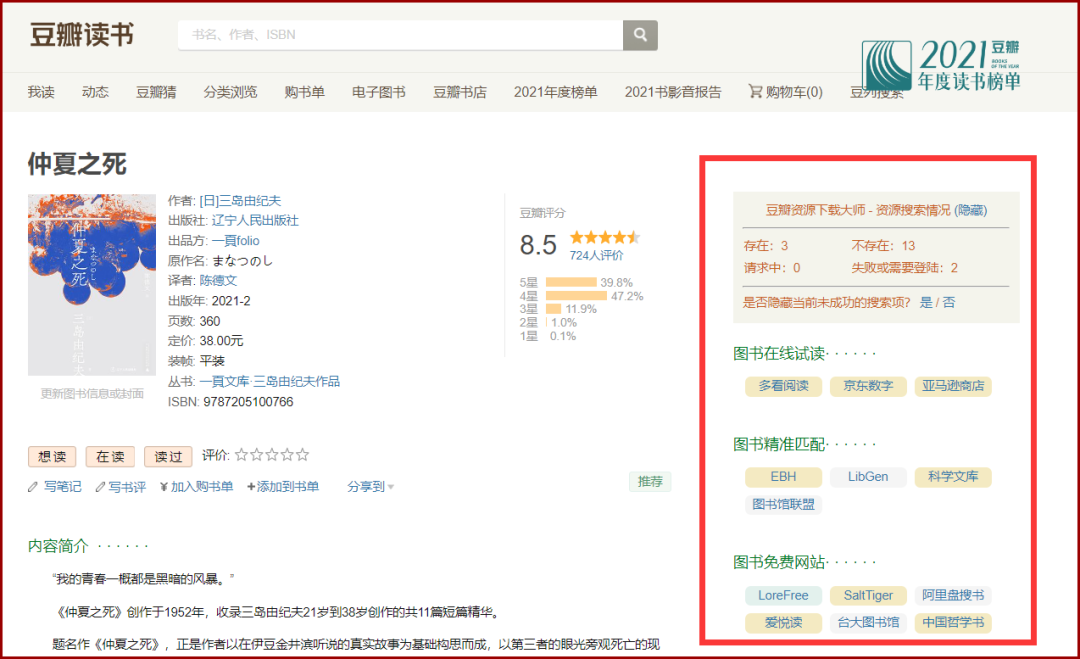Open 多看阅读 online preview

point(783,386)
